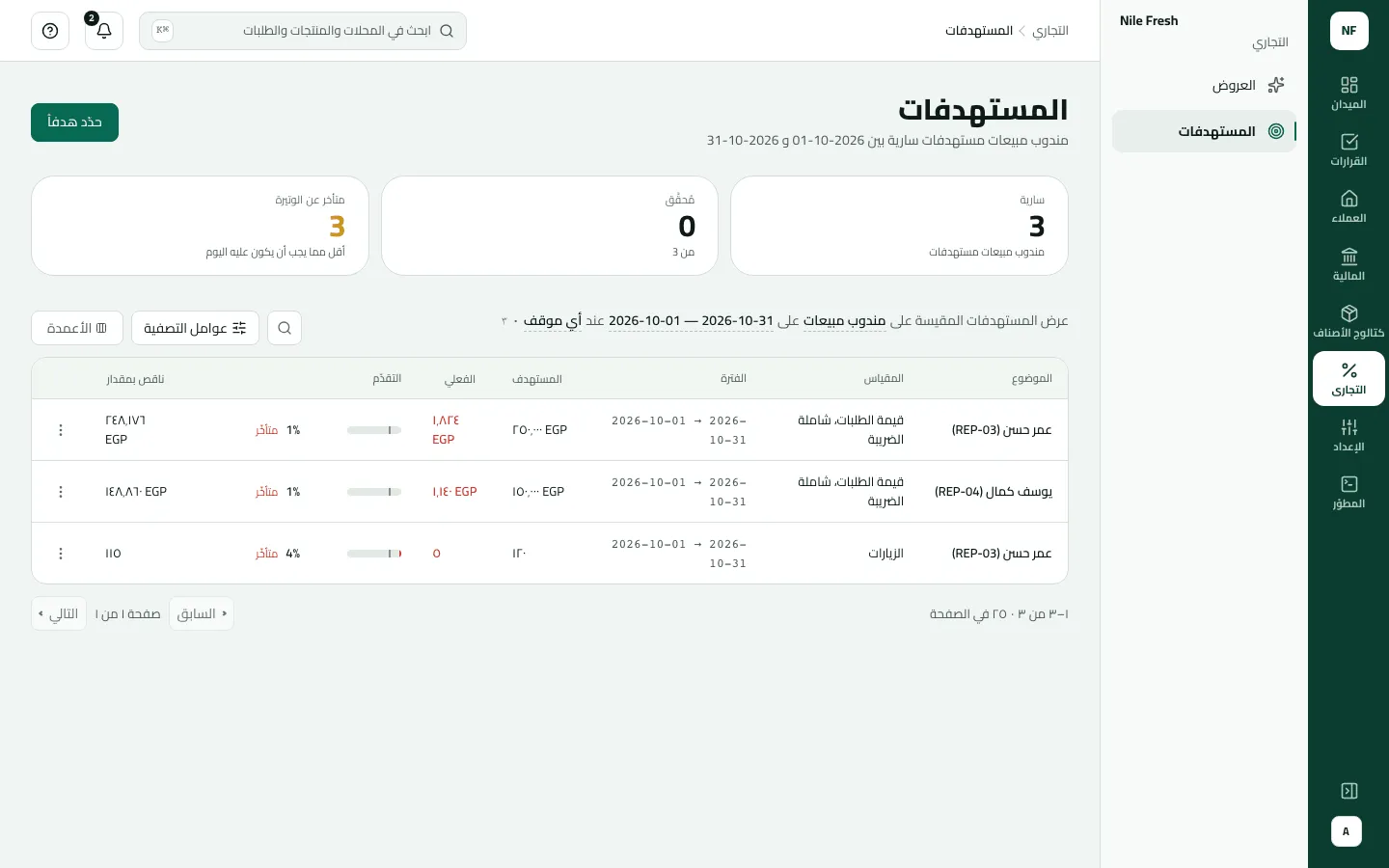Image resolution: width=1389 pixels, height=868 pixels.
Task: Click الزيارات metric cell
Action: [885, 554]
